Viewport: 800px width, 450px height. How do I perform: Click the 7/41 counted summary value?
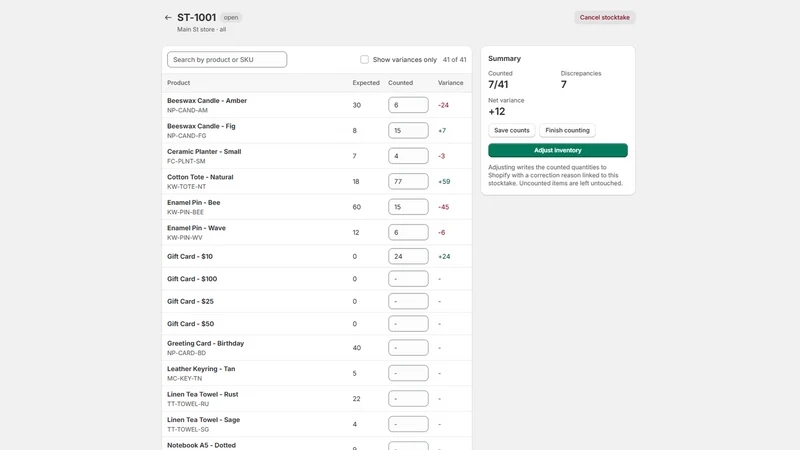[x=498, y=85]
